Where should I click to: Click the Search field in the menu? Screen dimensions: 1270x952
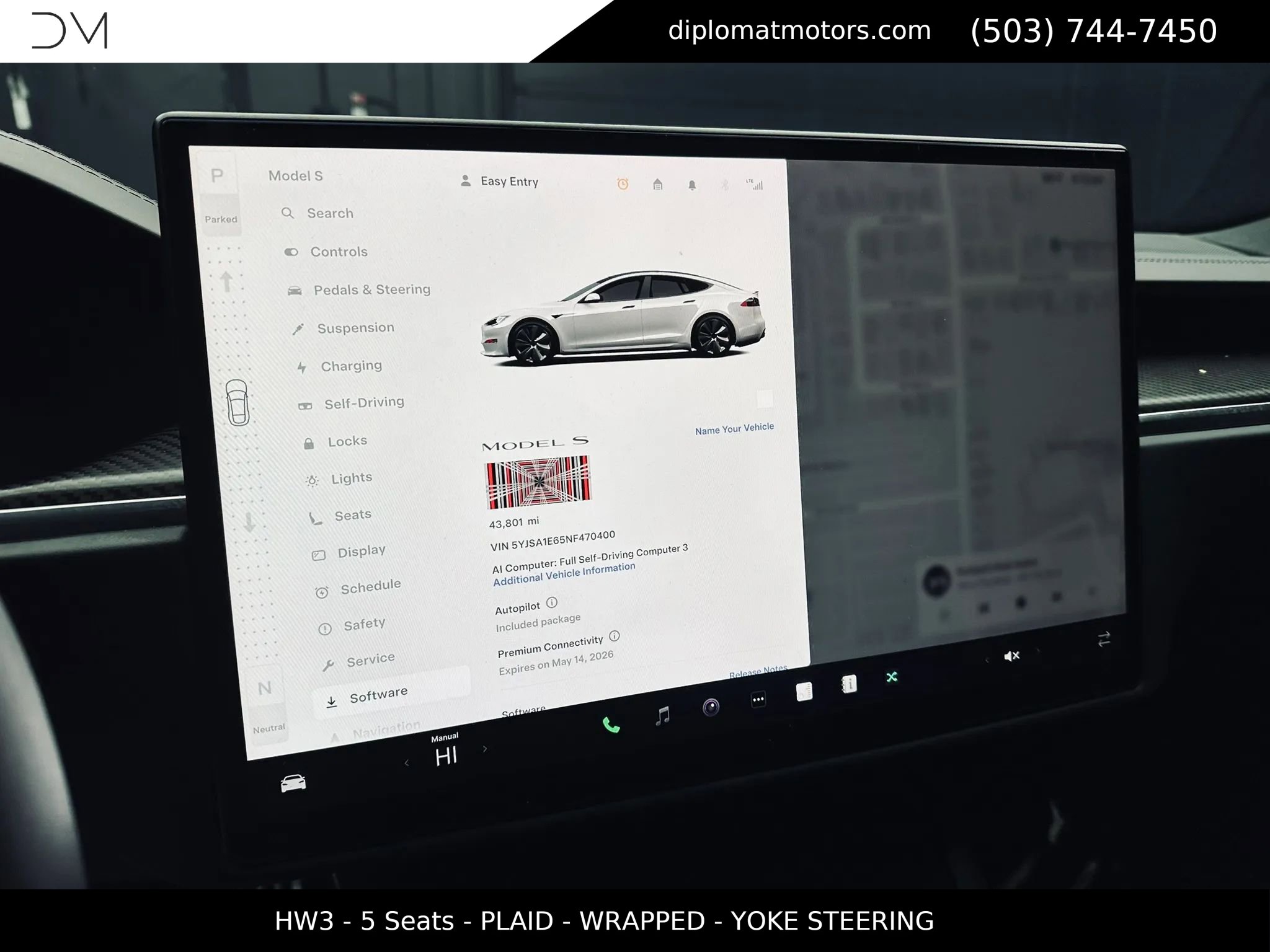pos(318,213)
